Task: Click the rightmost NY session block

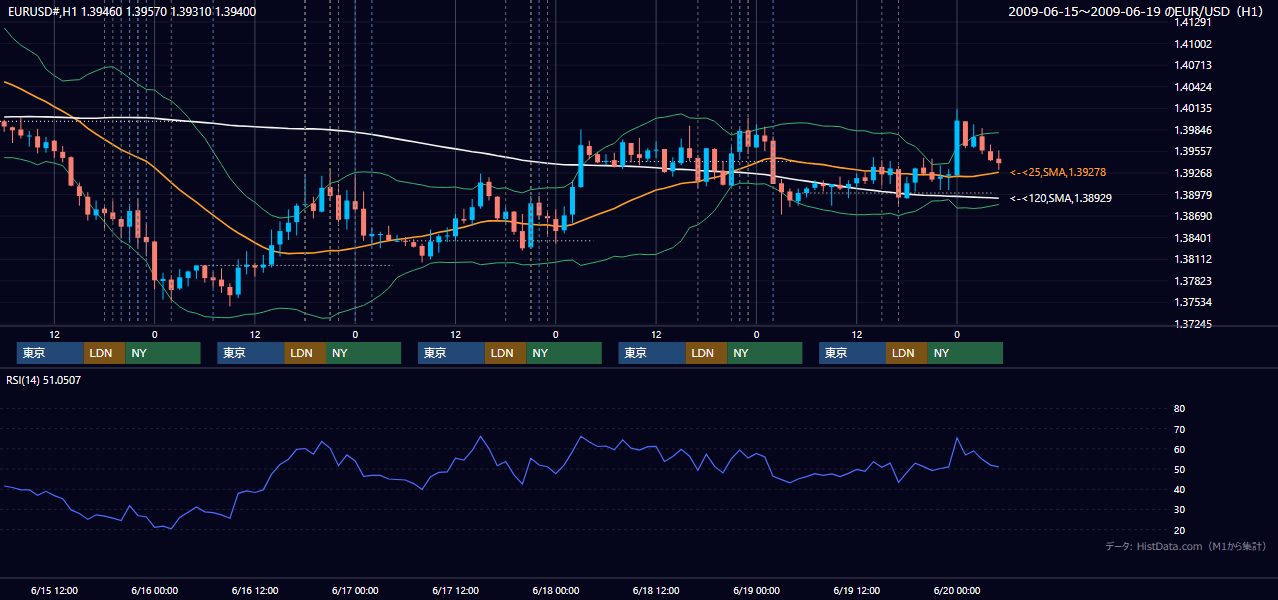Action: click(x=965, y=353)
